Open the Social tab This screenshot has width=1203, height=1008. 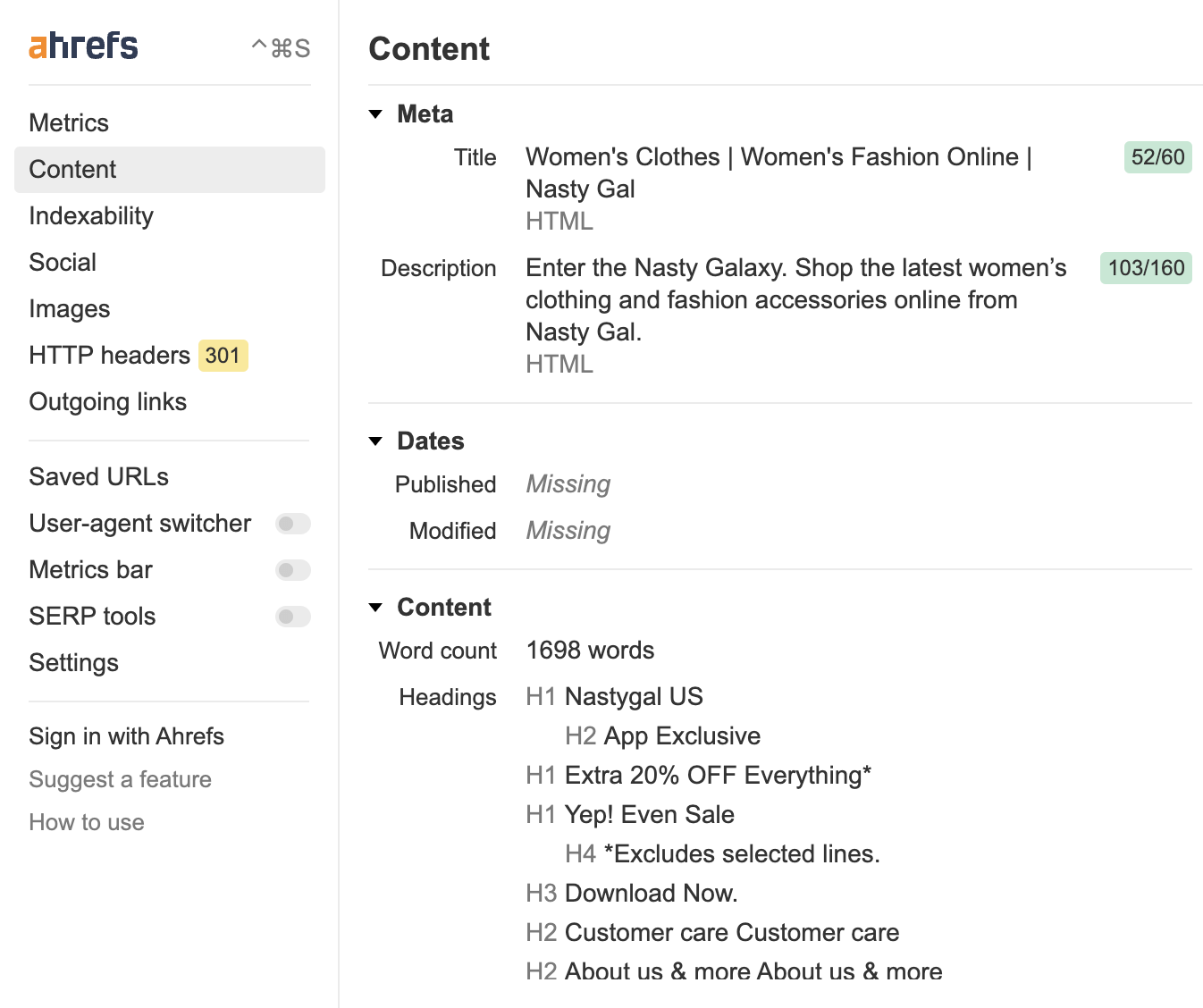point(63,263)
